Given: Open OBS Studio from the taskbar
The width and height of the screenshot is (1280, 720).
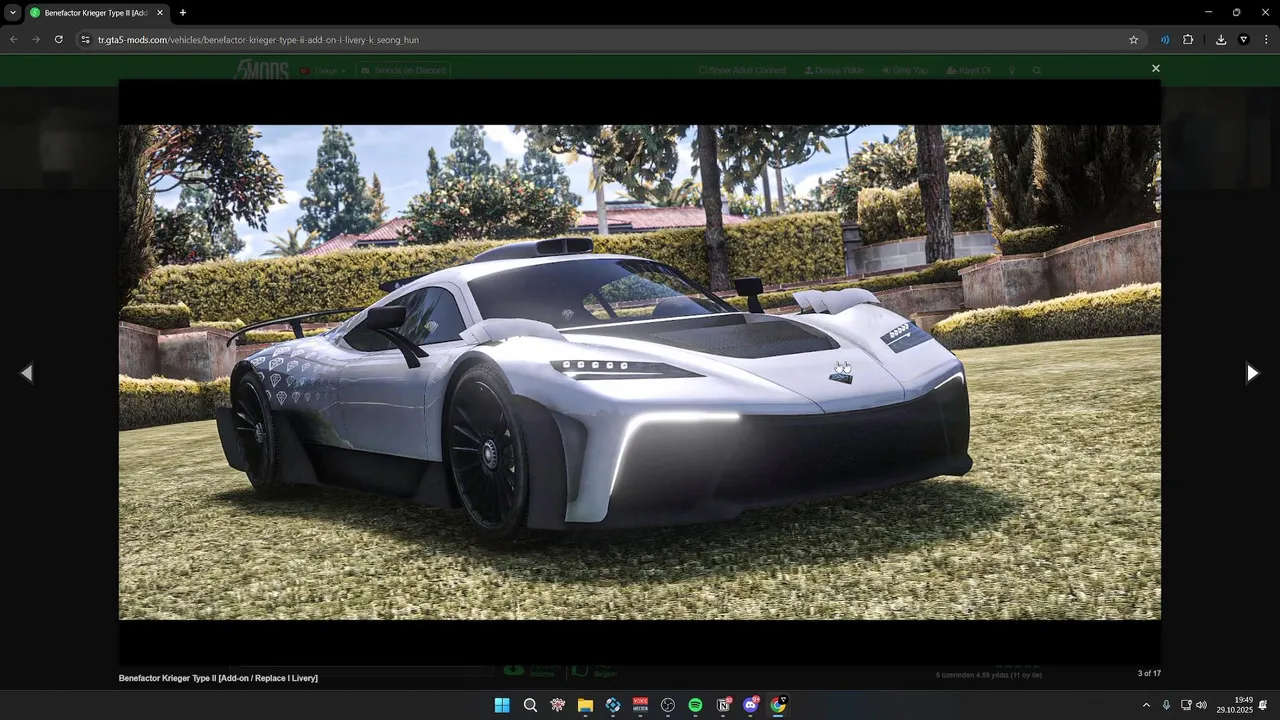Looking at the screenshot, I should (x=668, y=705).
